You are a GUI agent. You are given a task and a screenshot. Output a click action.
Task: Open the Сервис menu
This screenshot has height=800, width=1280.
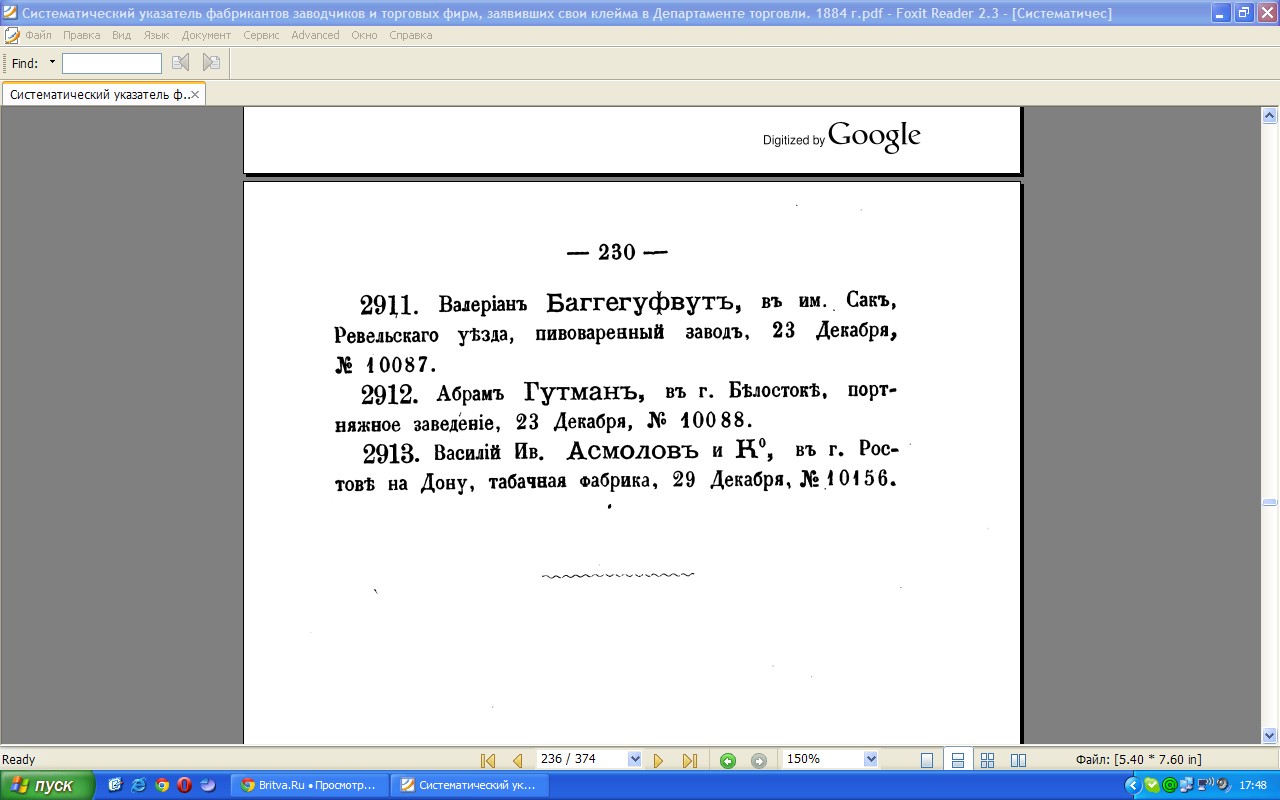click(261, 35)
